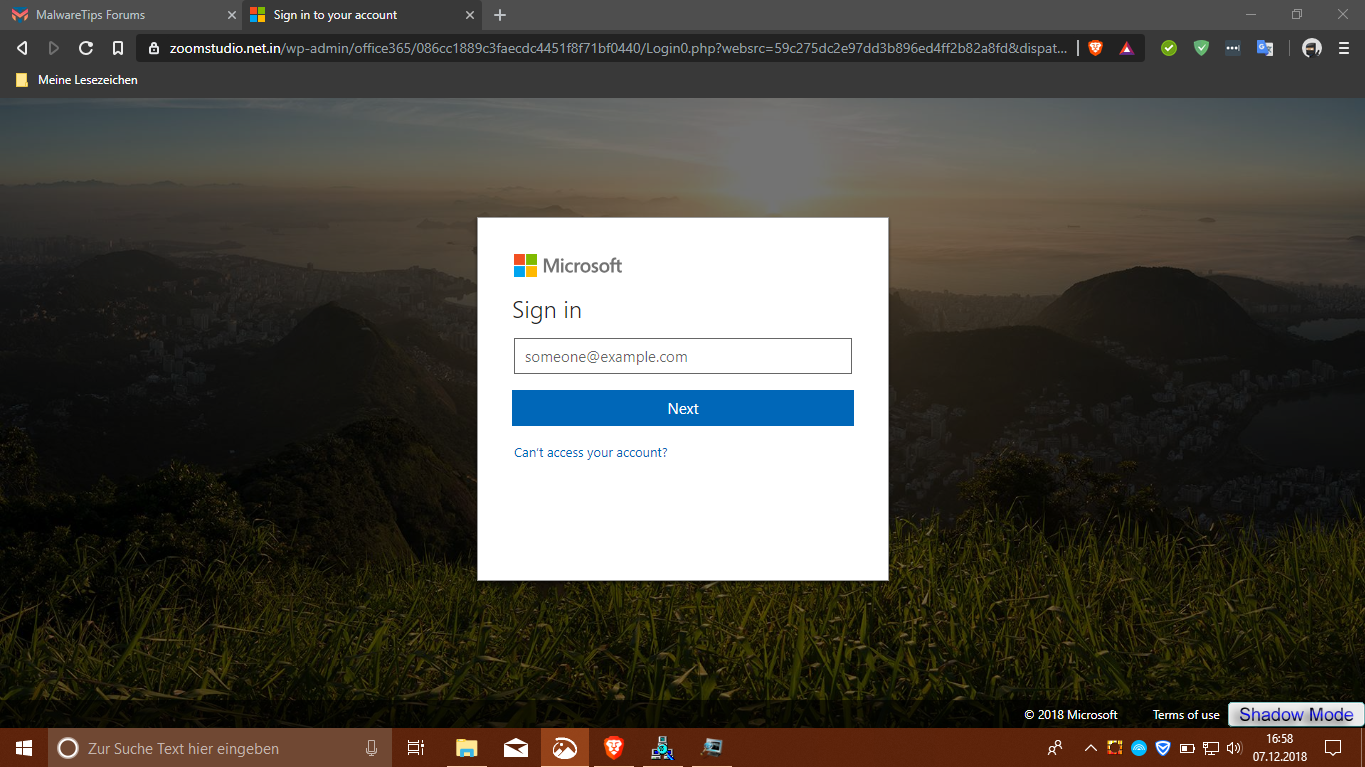Open the volume speaker tray icon
Image resolution: width=1365 pixels, height=767 pixels.
1234,747
